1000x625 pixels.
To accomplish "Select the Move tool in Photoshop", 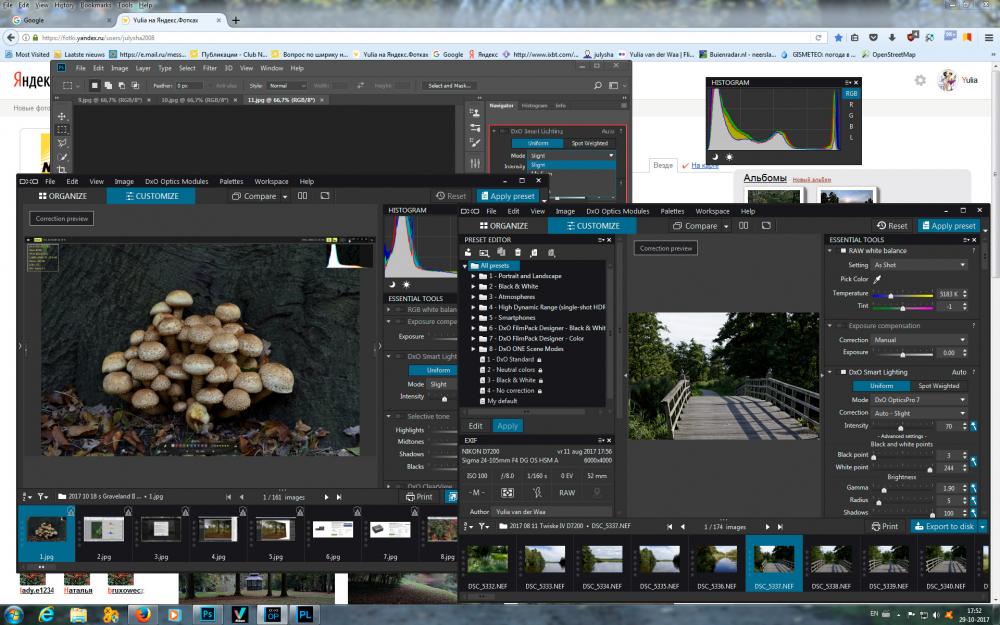I will pyautogui.click(x=62, y=116).
